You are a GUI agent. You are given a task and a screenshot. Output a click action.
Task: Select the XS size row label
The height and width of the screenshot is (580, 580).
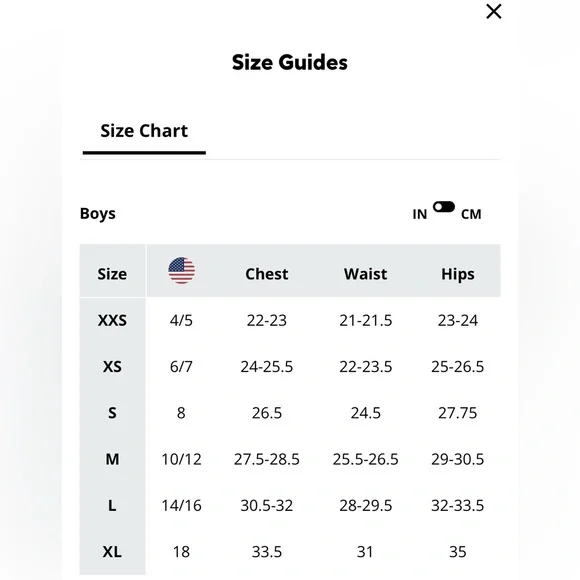pos(112,367)
